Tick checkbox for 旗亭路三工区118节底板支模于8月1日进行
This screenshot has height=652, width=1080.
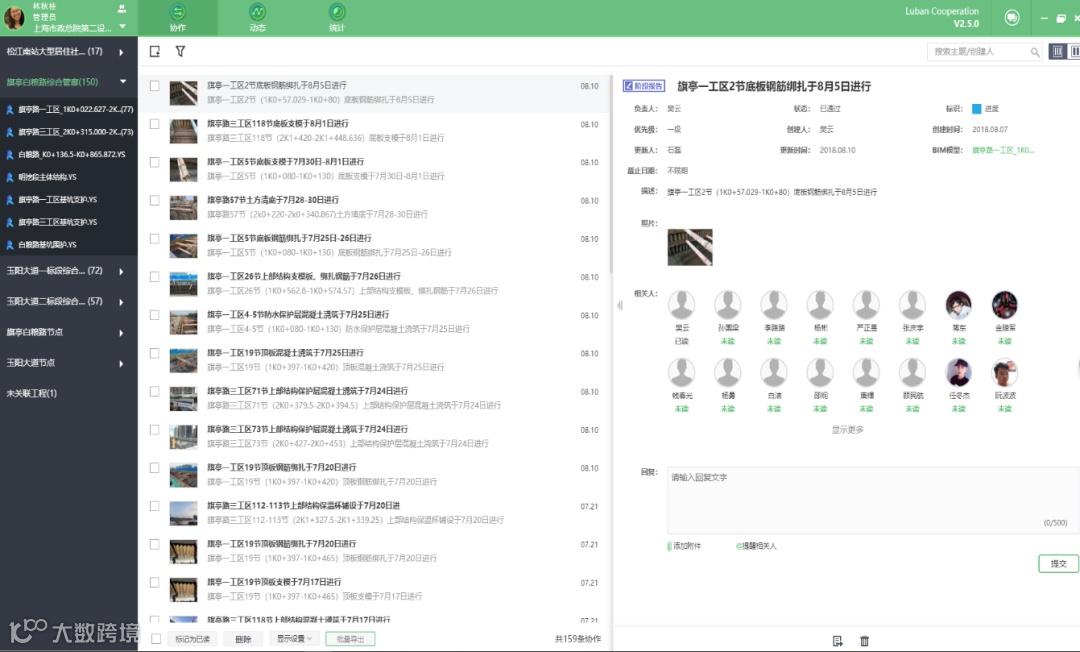click(x=155, y=125)
